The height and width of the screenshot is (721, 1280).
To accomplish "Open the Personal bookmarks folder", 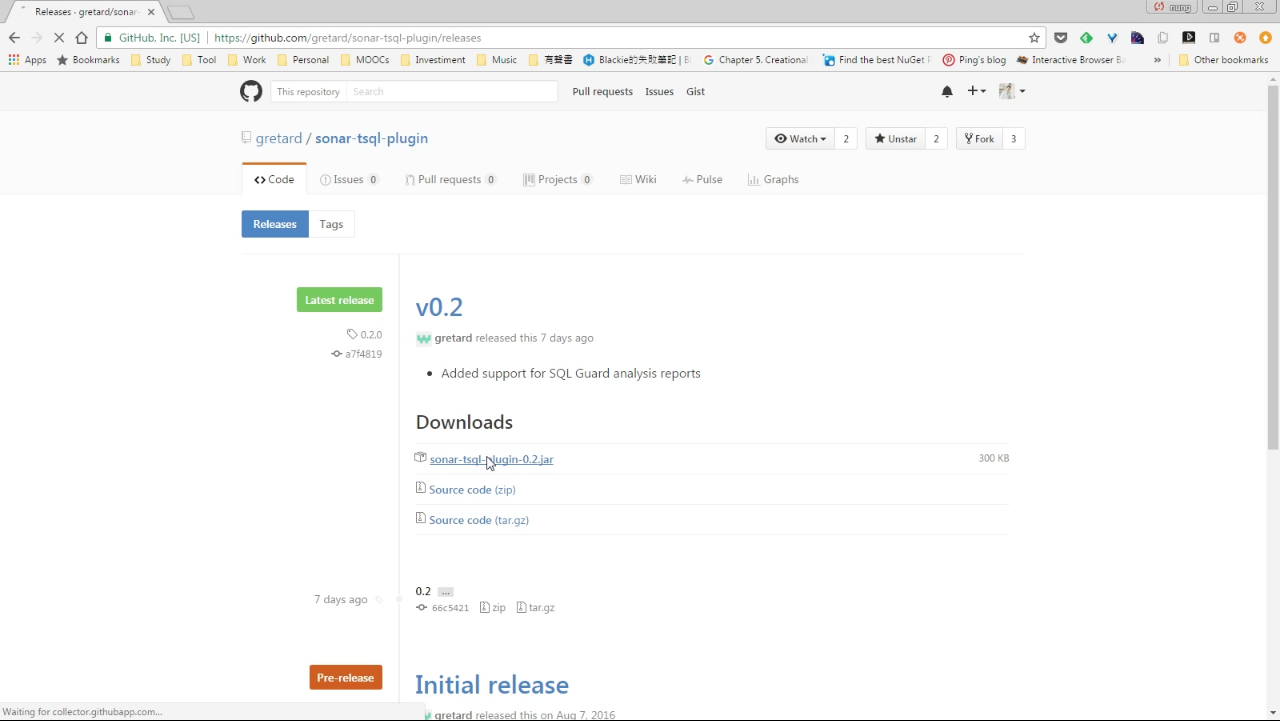I will (303, 60).
